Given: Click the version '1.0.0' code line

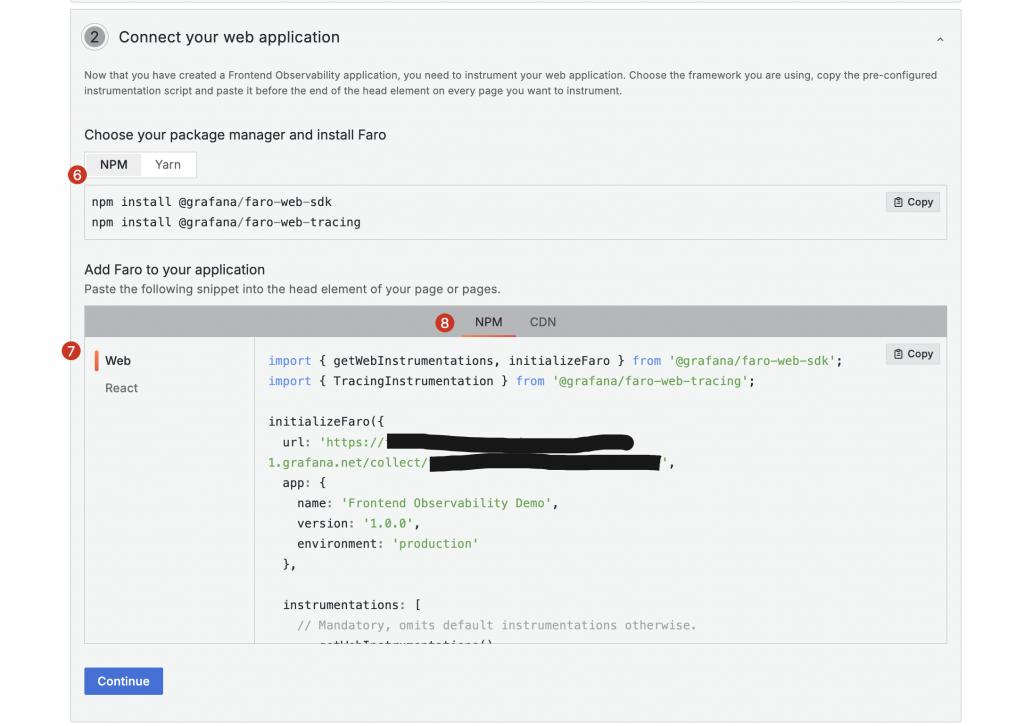Looking at the screenshot, I should point(358,524).
